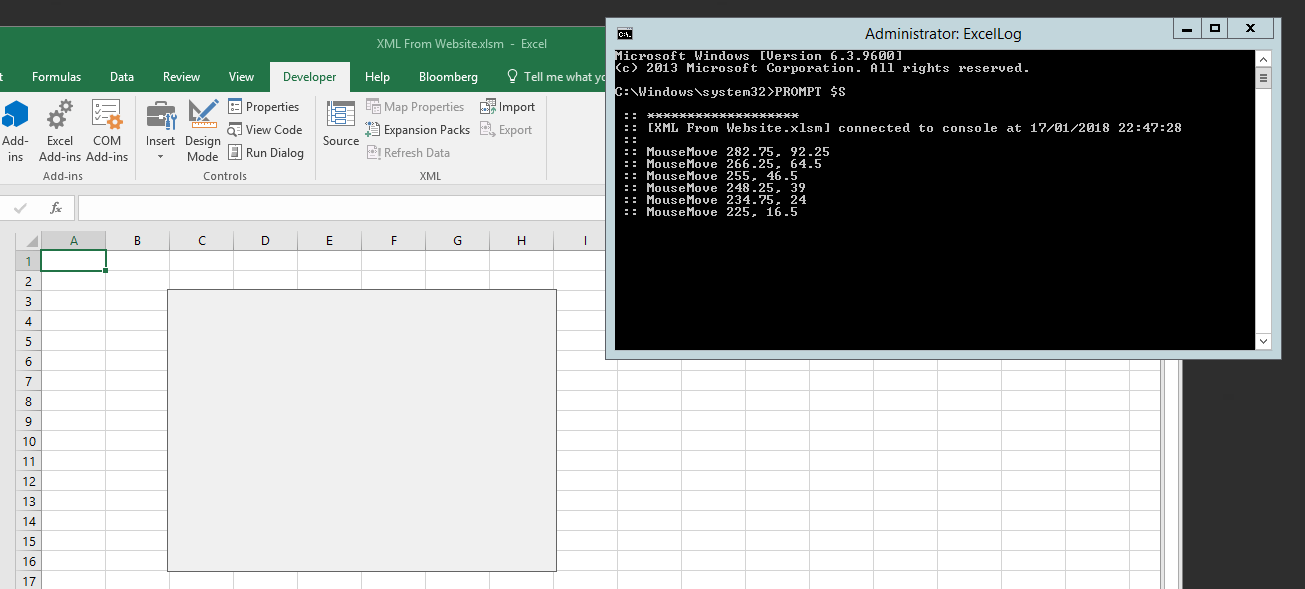Click View Code in Controls group
Image resolution: width=1305 pixels, height=589 pixels.
point(265,130)
